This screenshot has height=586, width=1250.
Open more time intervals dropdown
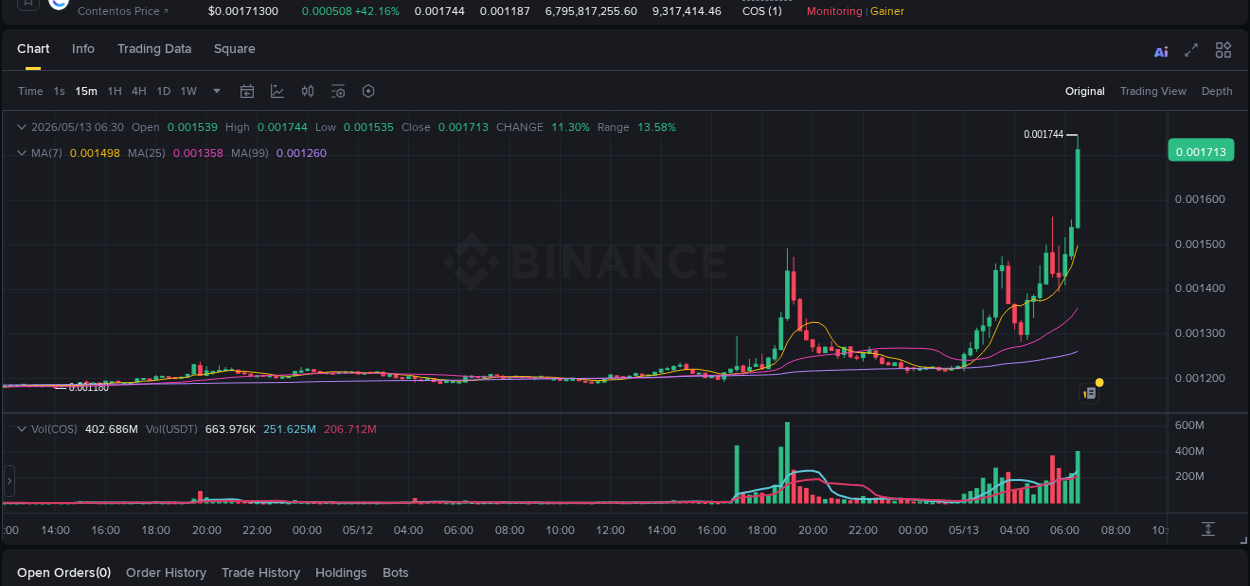tap(217, 91)
